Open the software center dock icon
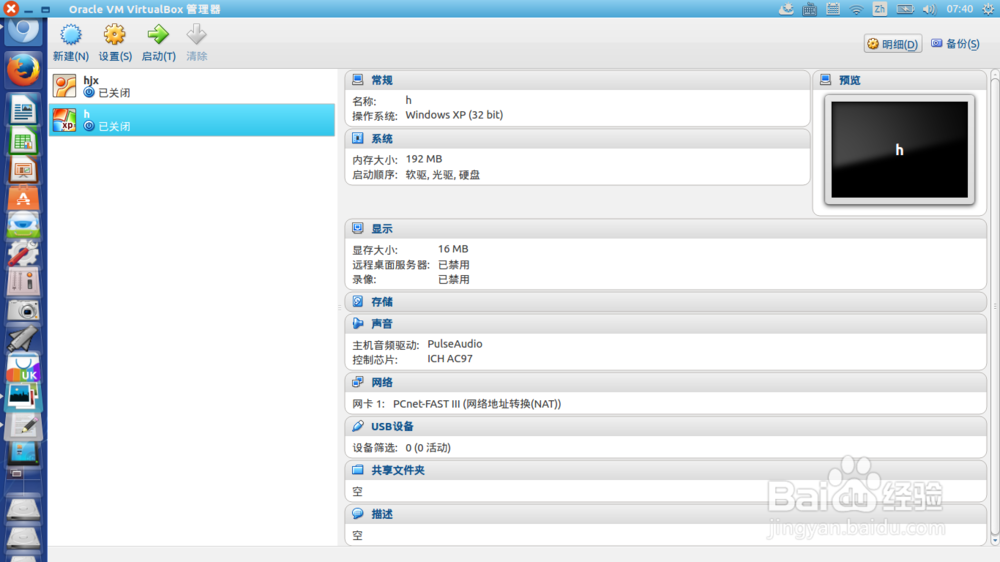 (x=23, y=198)
